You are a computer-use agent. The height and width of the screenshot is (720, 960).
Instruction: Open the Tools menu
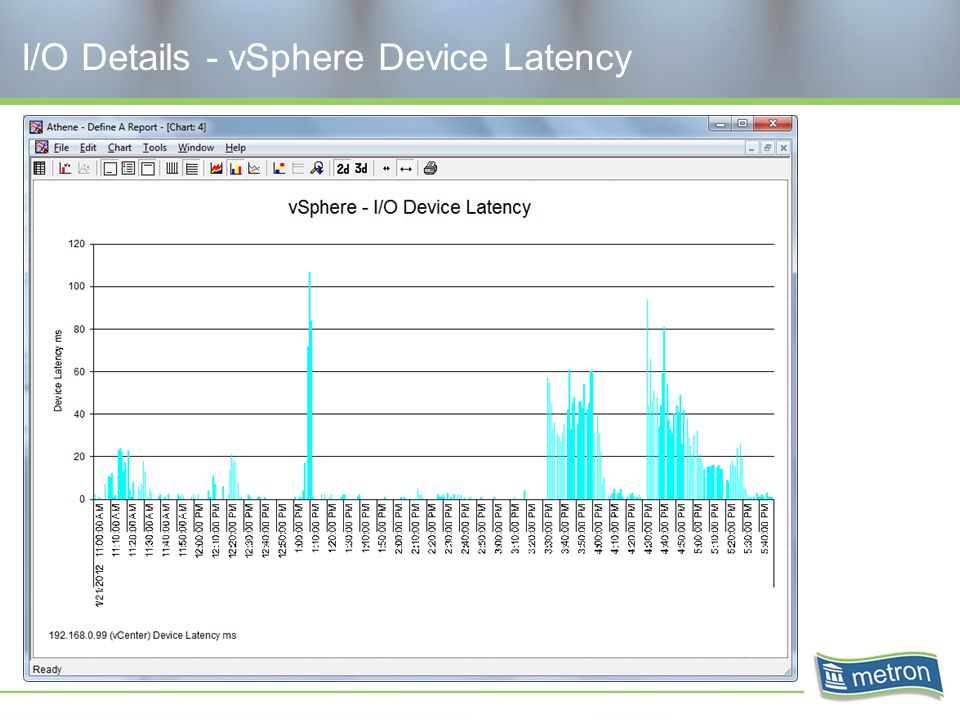click(x=155, y=148)
